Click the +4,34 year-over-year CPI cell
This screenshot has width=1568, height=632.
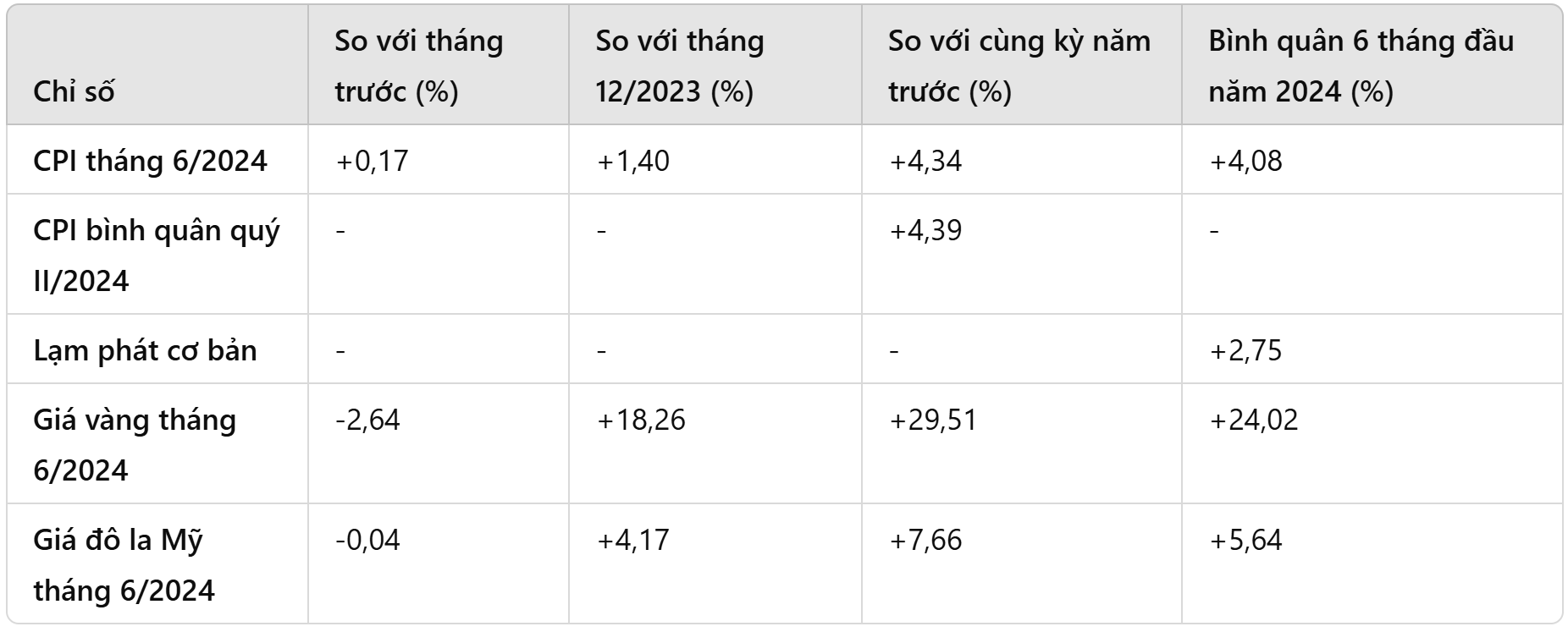coord(925,161)
